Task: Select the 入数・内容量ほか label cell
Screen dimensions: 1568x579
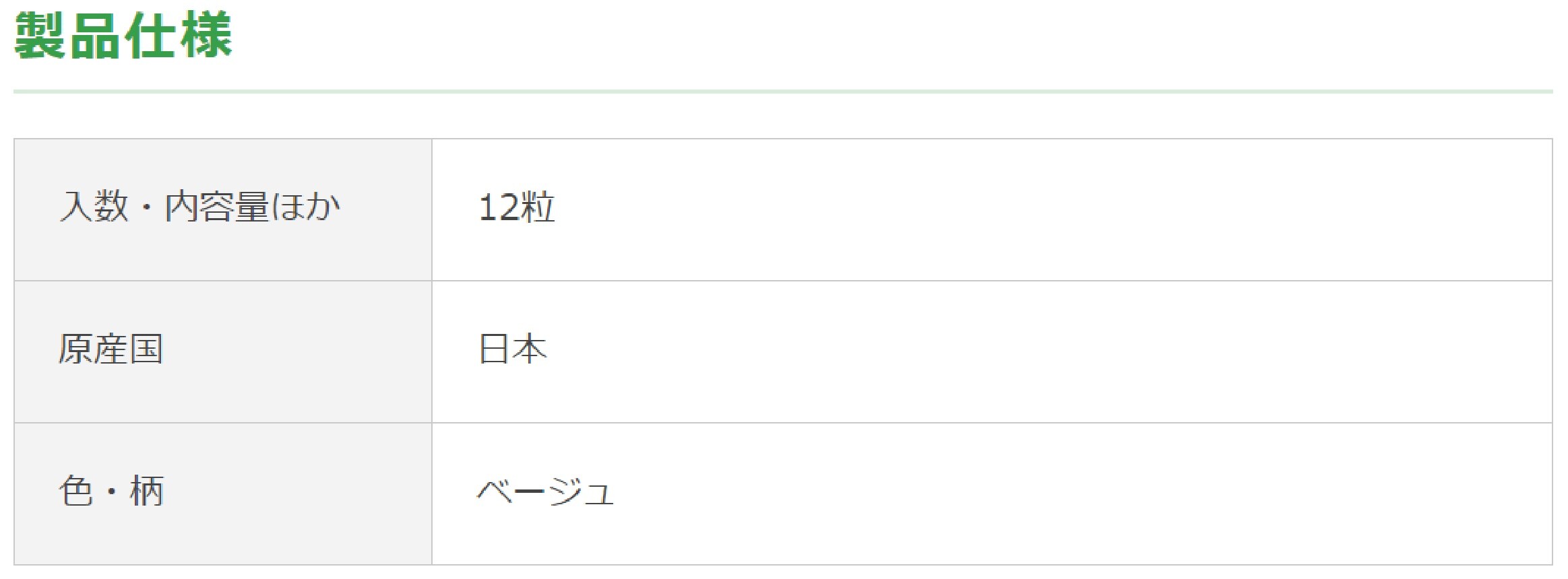Action: click(x=223, y=209)
